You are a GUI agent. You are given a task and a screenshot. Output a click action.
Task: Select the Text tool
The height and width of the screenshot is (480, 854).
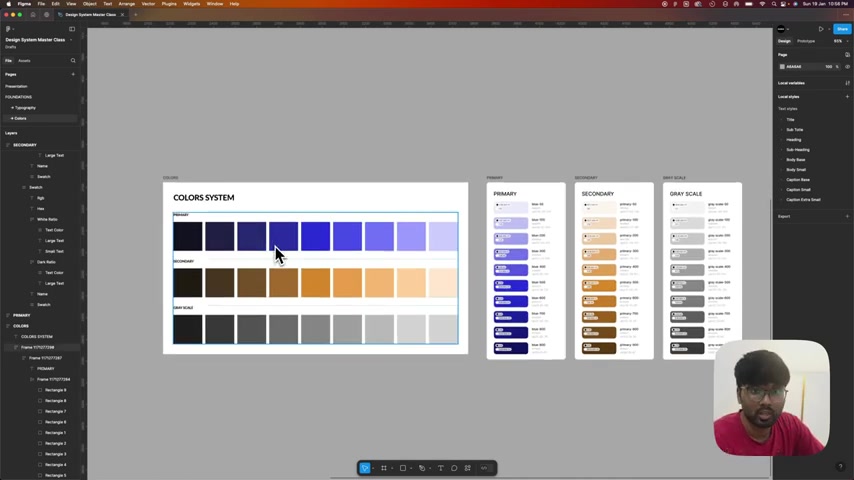coord(441,468)
